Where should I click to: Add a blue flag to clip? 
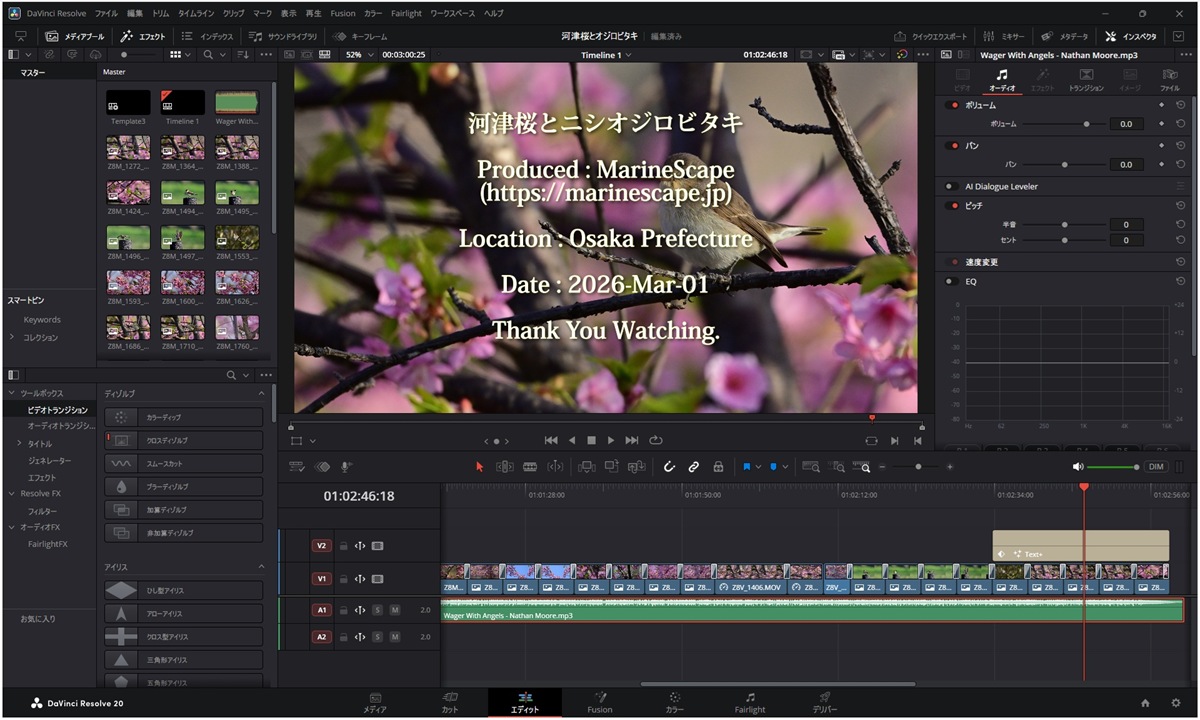click(x=746, y=467)
